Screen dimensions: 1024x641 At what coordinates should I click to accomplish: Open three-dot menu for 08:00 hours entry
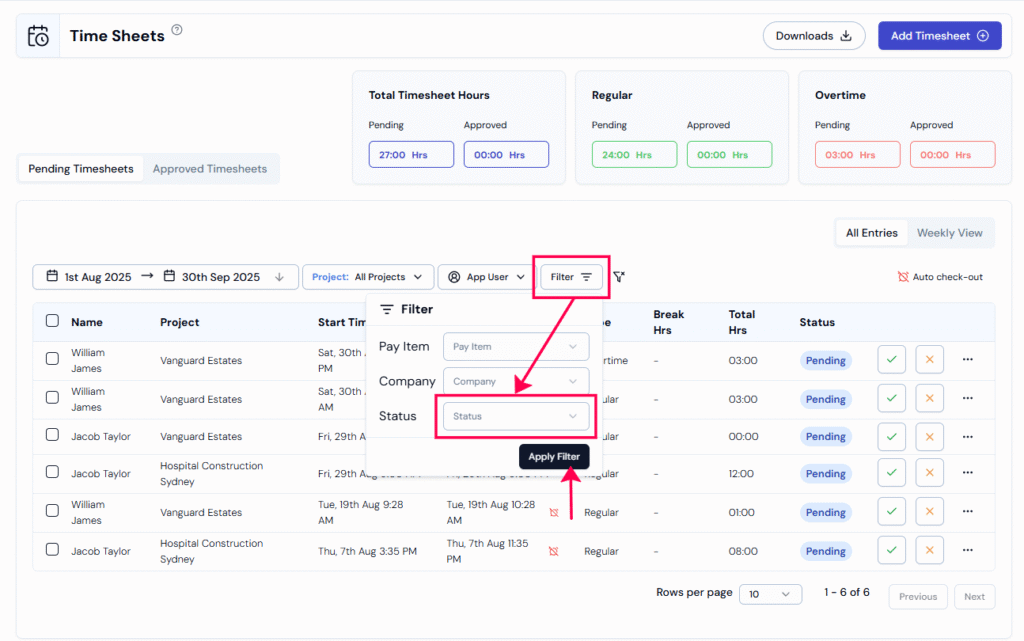[967, 551]
